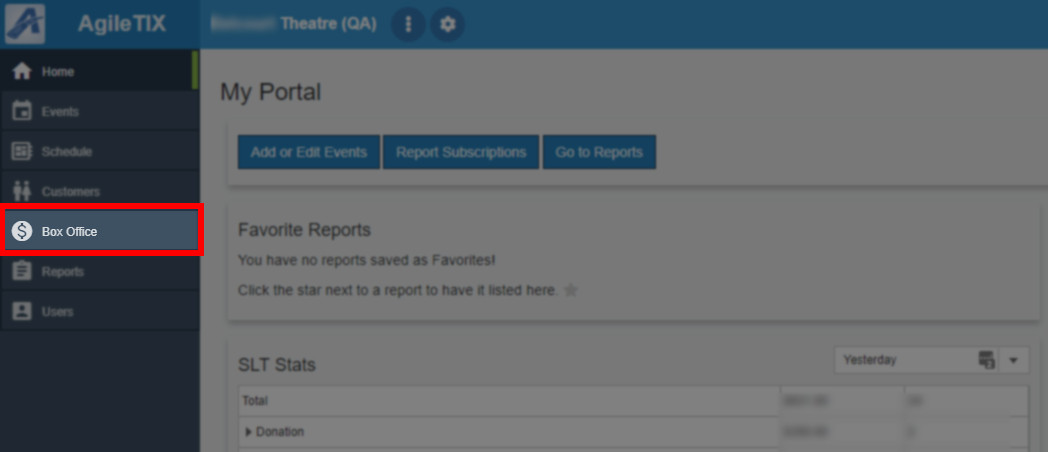Open Box Office in sidebar
1048x452 pixels.
(x=100, y=231)
